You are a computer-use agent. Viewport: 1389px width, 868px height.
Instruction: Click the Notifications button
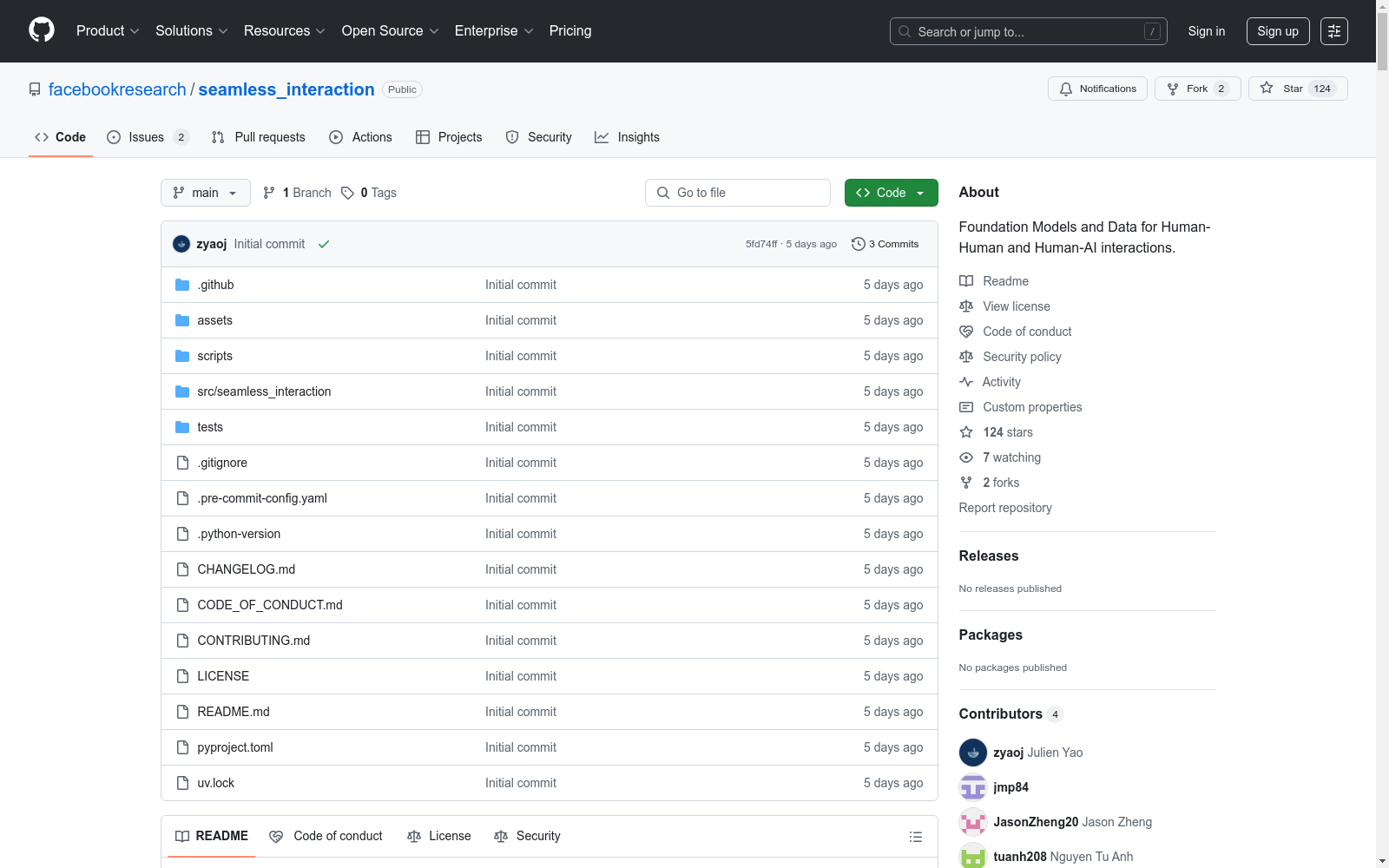[x=1097, y=89]
